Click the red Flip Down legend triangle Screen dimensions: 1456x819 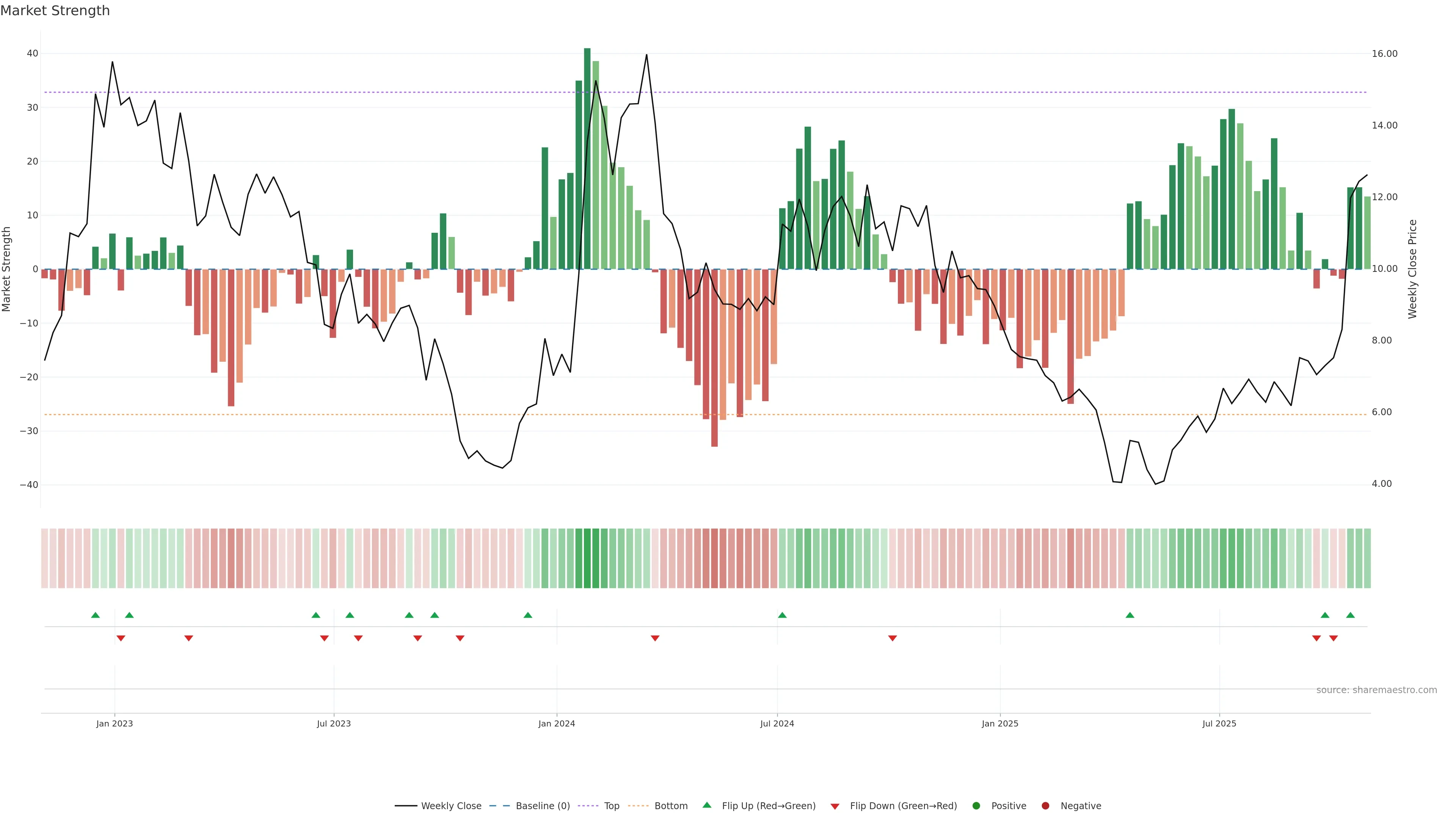coord(835,806)
